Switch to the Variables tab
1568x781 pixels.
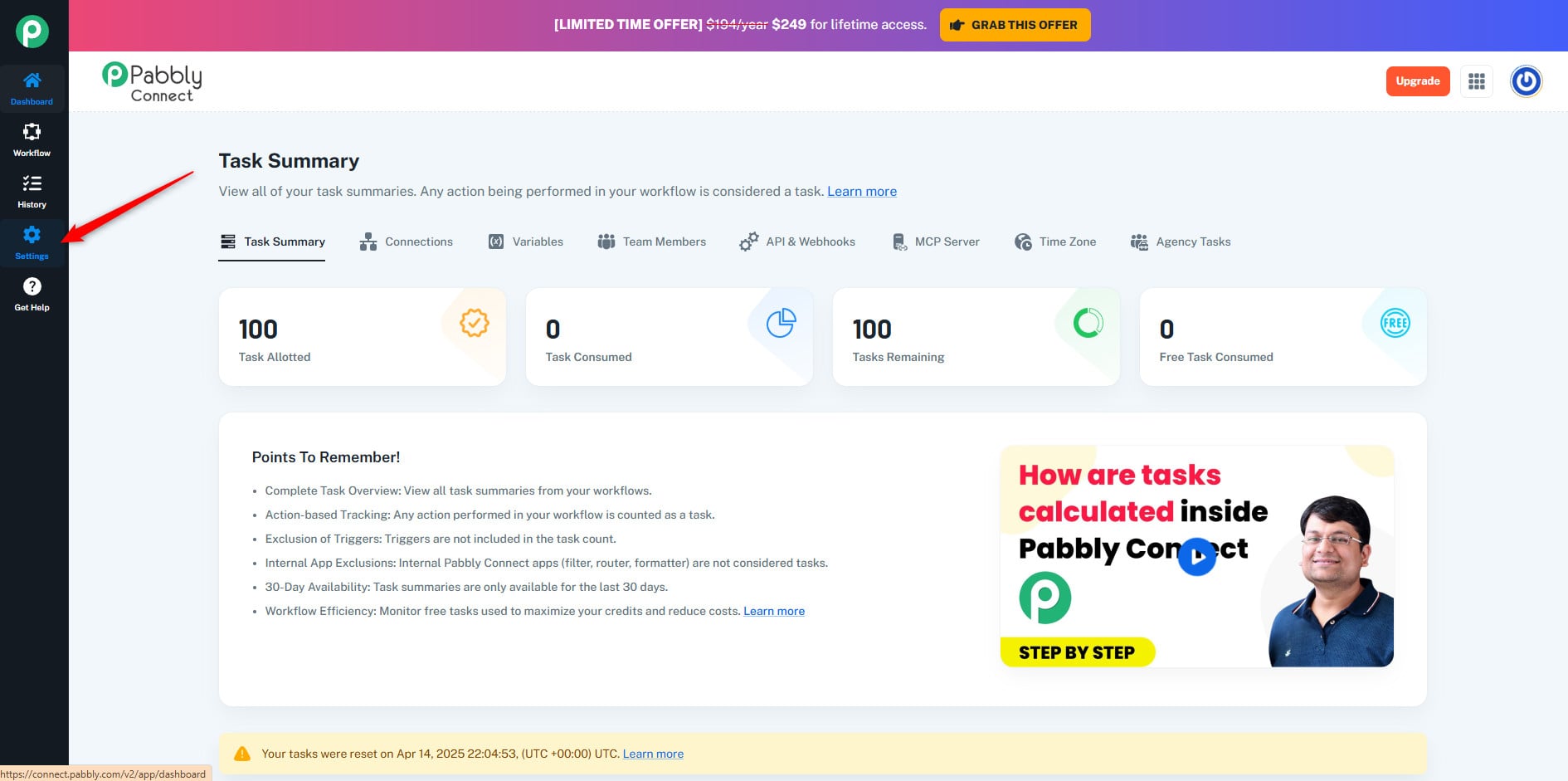click(x=526, y=242)
